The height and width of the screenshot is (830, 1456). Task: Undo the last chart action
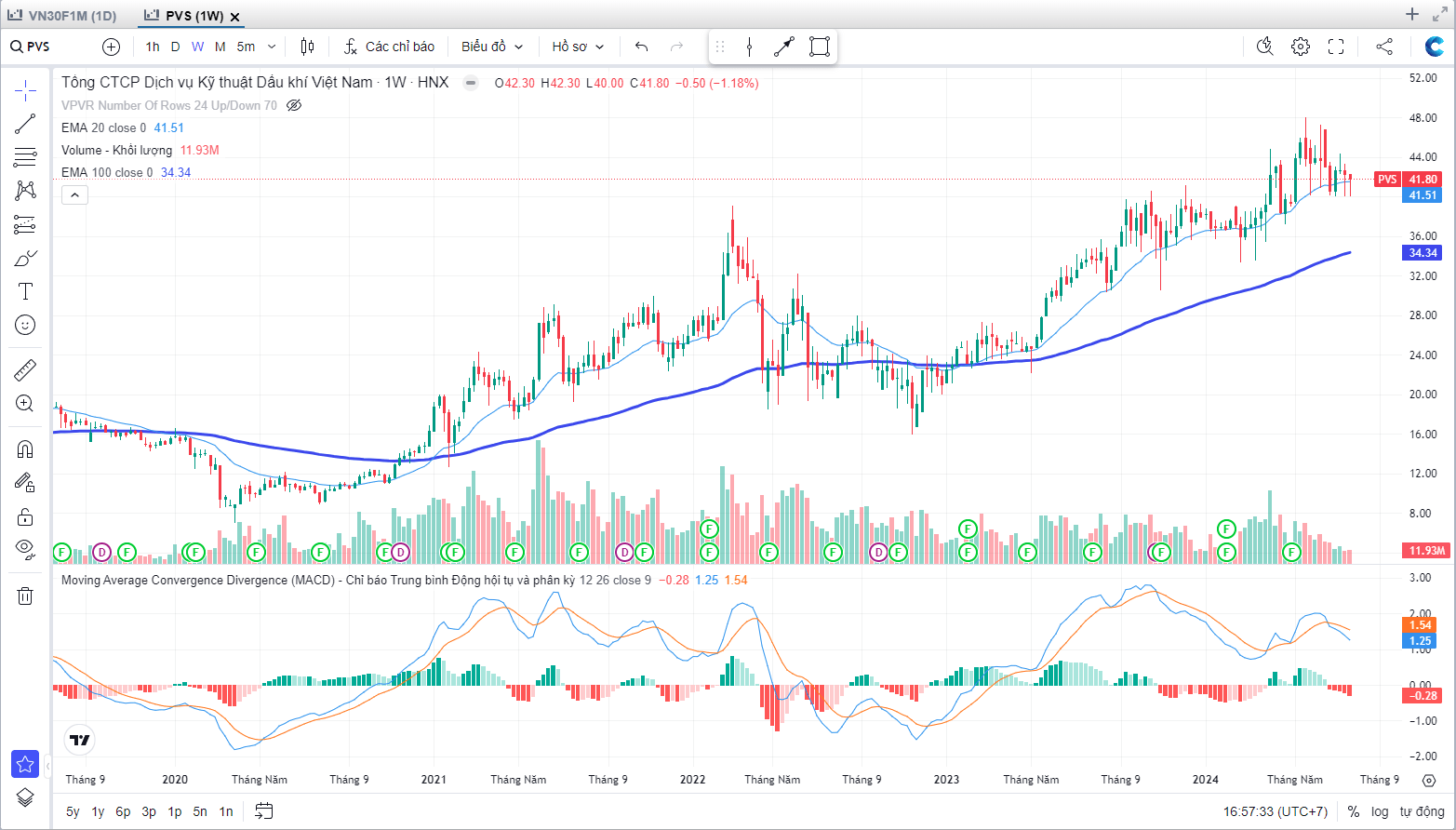[641, 47]
